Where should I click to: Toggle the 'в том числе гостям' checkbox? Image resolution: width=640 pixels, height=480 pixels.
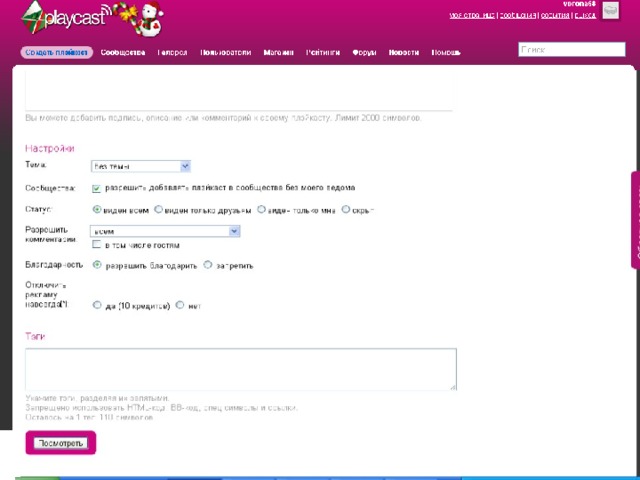pyautogui.click(x=96, y=244)
